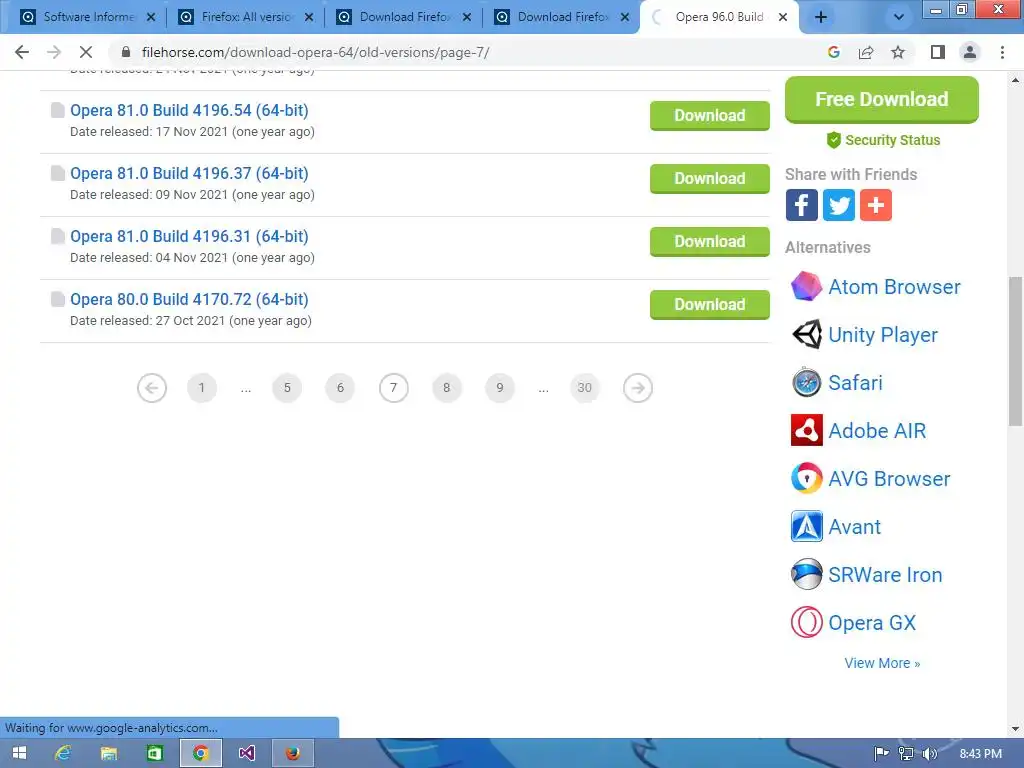Share on Twitter
This screenshot has height=768, width=1024.
coord(839,205)
